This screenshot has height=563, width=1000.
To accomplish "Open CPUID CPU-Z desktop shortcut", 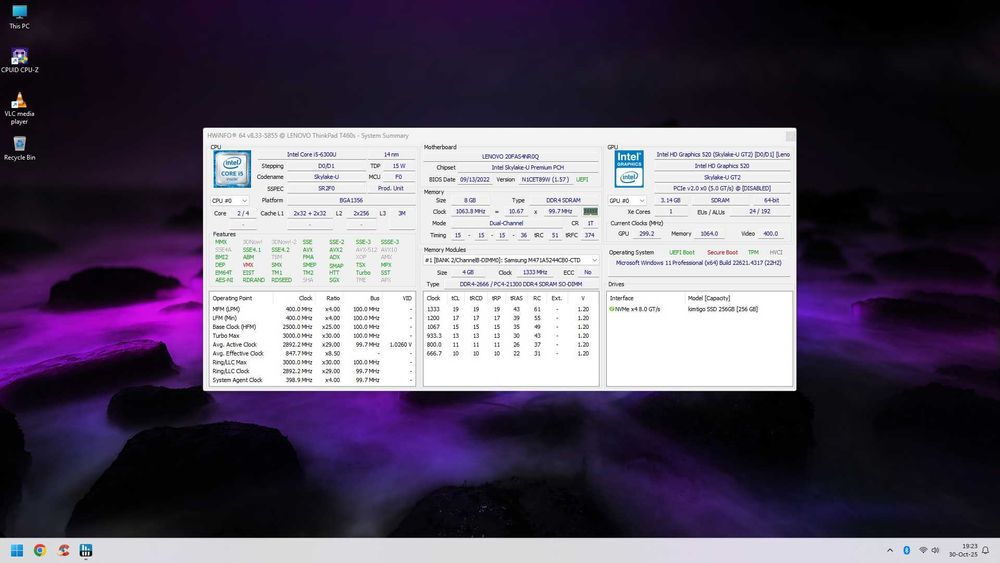I will (x=19, y=61).
